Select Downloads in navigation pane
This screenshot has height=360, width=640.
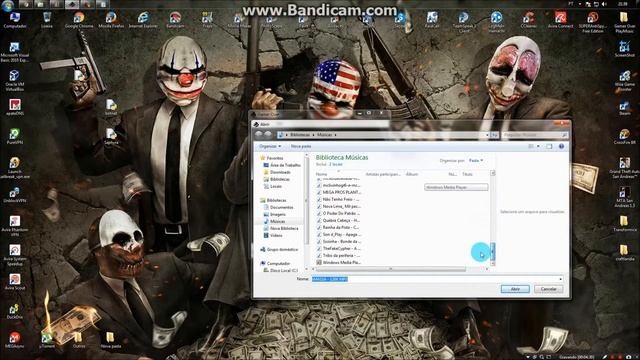click(277, 172)
